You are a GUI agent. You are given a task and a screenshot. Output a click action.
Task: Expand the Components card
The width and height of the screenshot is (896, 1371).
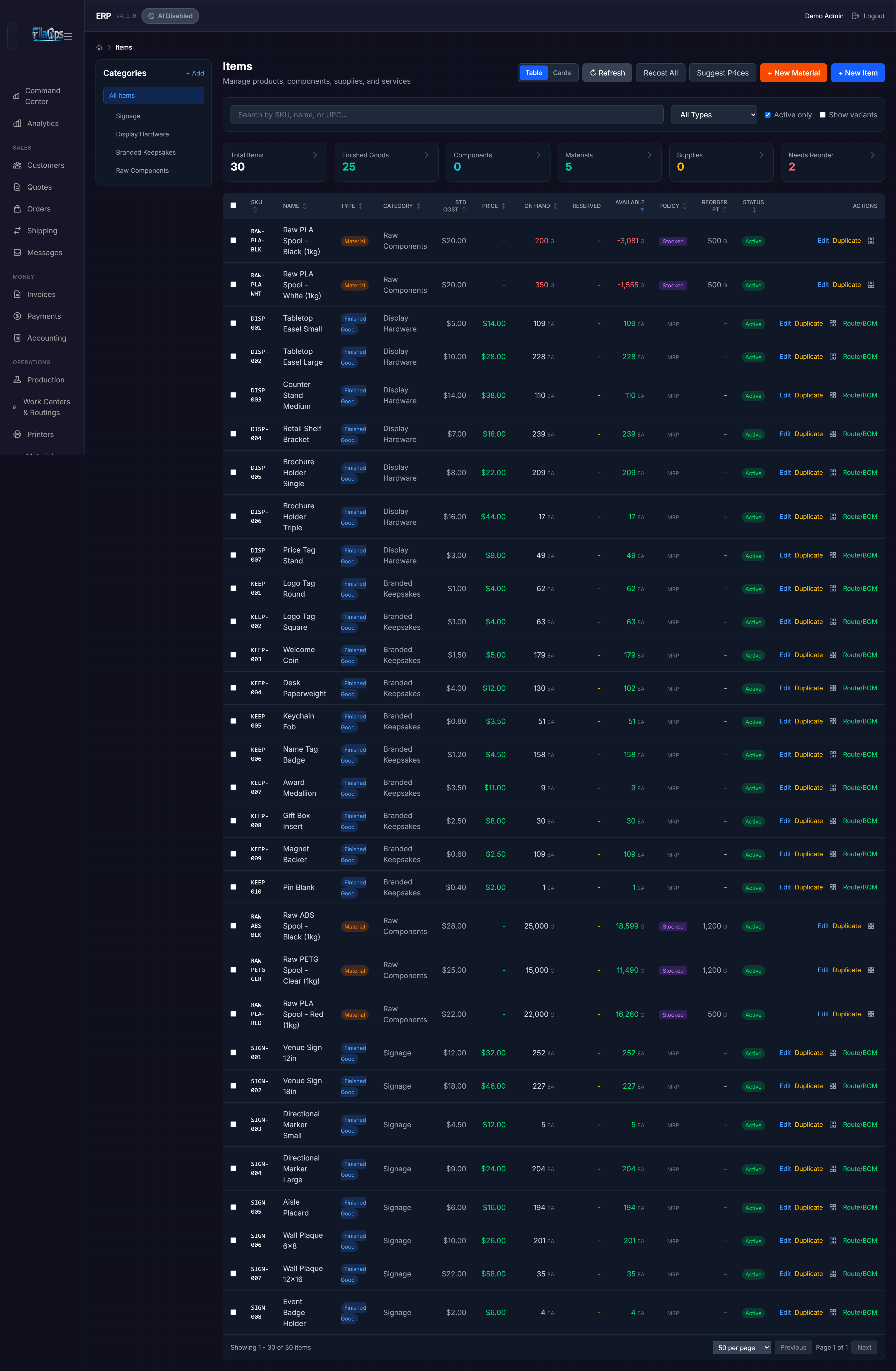[x=498, y=162]
